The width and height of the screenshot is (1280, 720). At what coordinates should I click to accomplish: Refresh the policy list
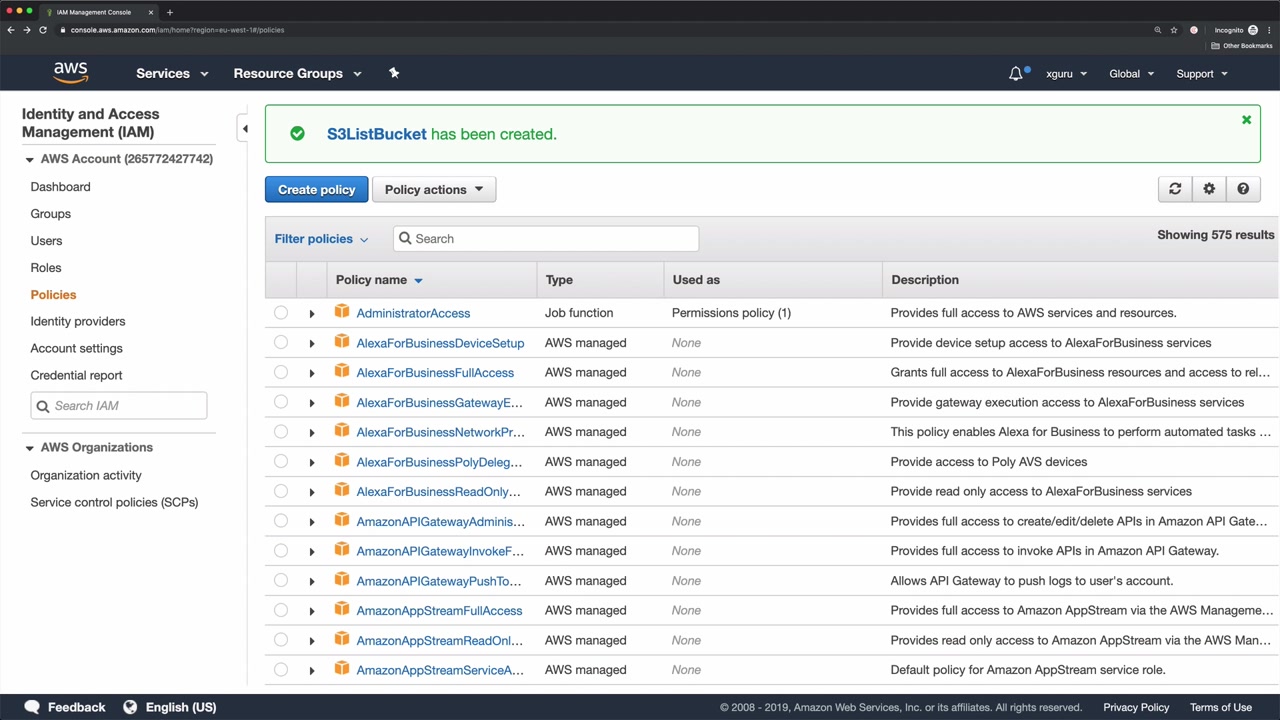pos(1175,189)
